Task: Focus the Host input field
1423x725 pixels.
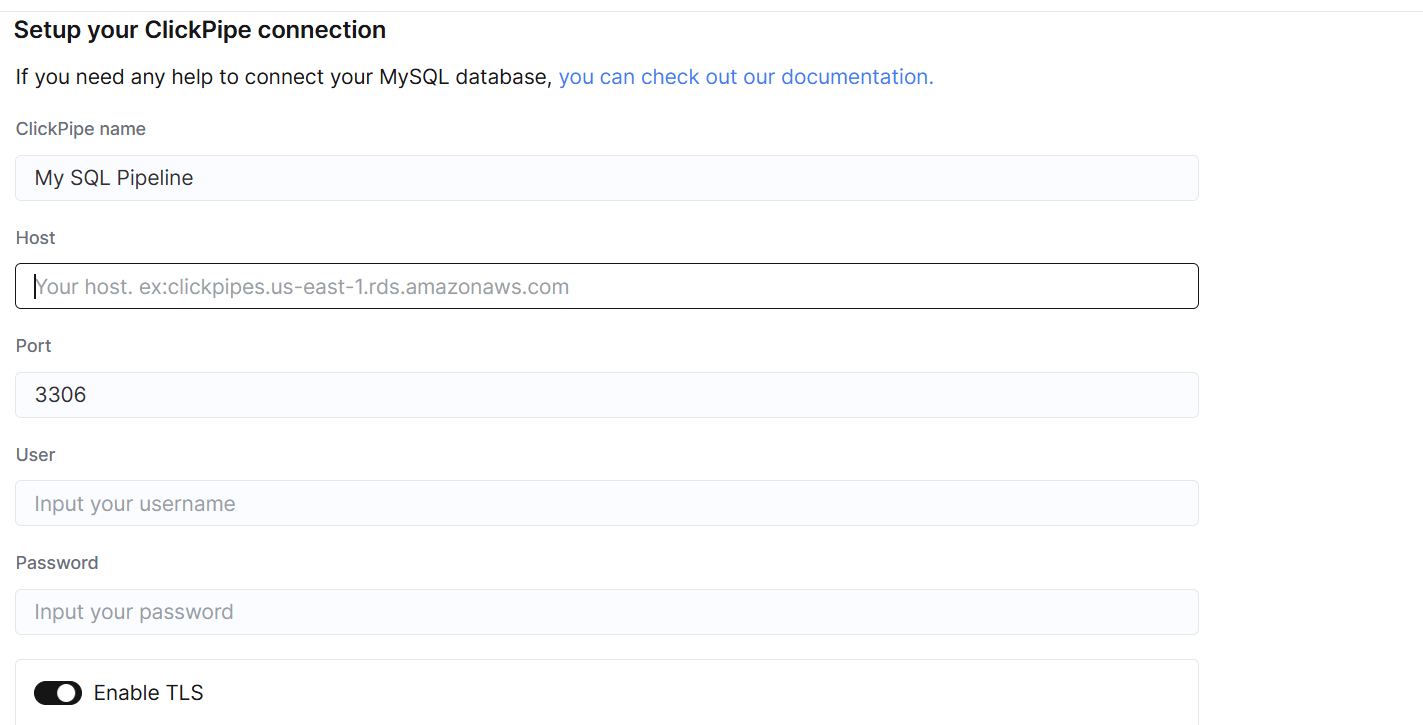Action: click(x=607, y=286)
